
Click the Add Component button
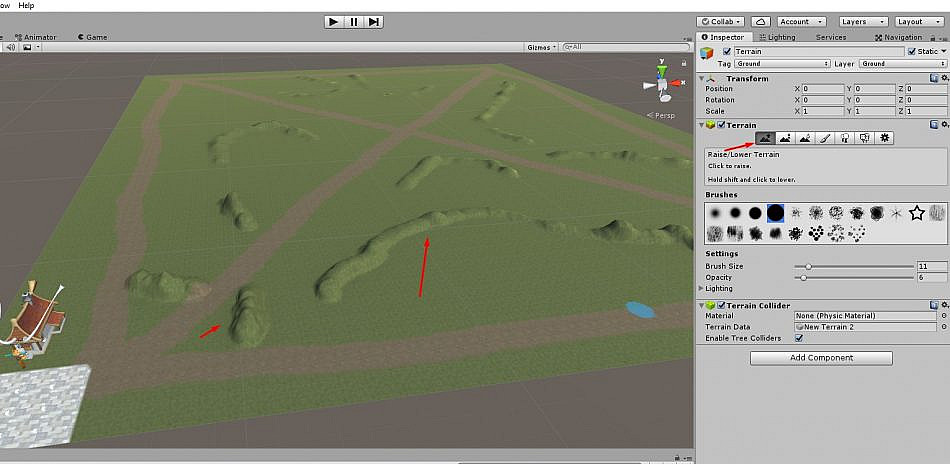click(x=821, y=358)
